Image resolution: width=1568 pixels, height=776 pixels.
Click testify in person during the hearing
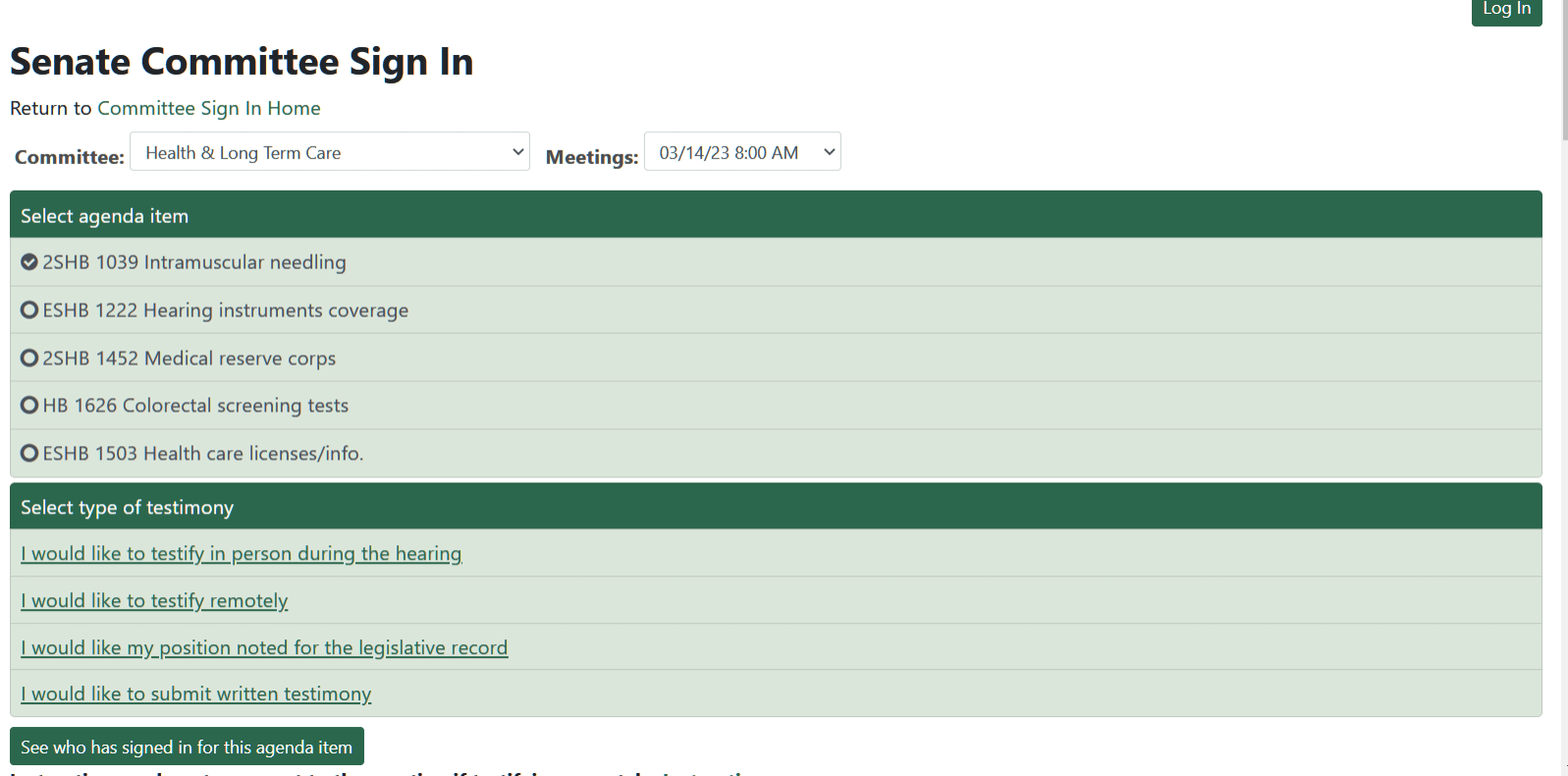(241, 554)
